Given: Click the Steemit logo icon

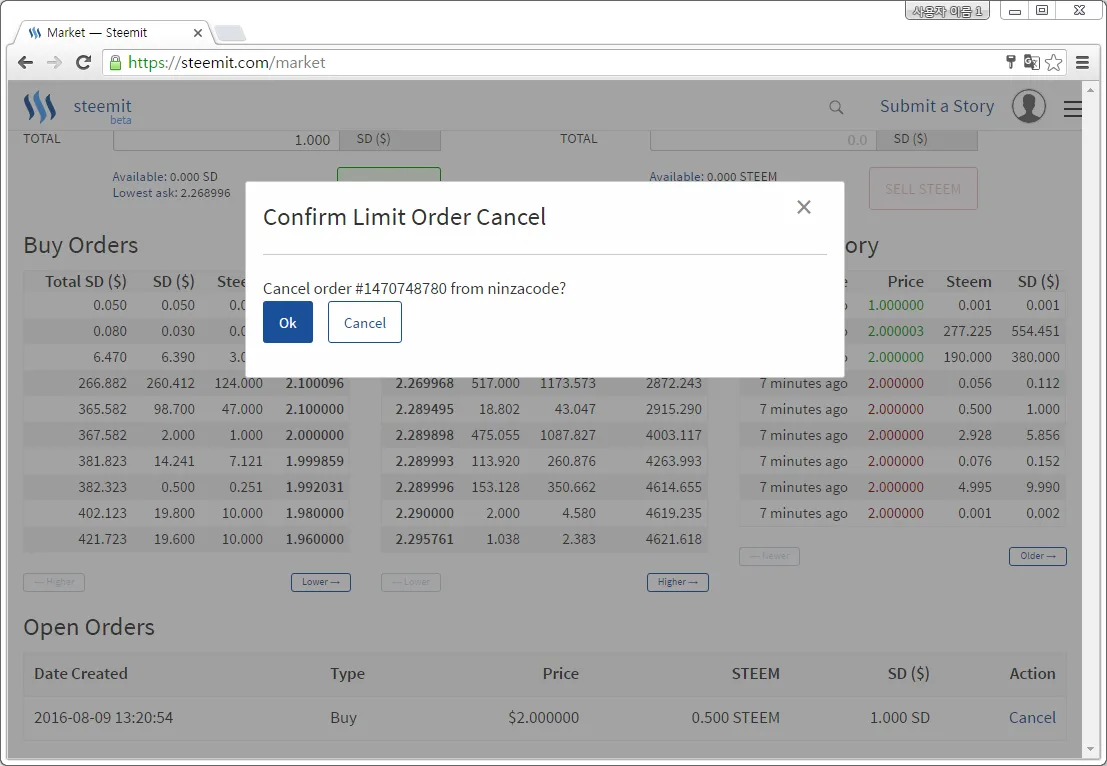Looking at the screenshot, I should click(40, 107).
